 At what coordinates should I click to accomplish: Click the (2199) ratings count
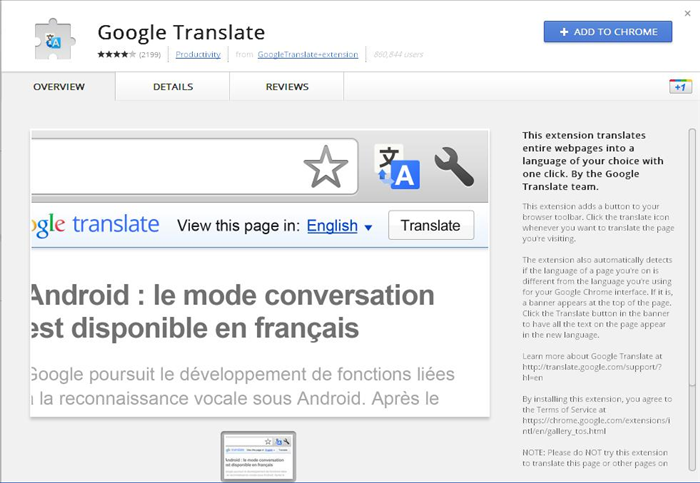(150, 54)
